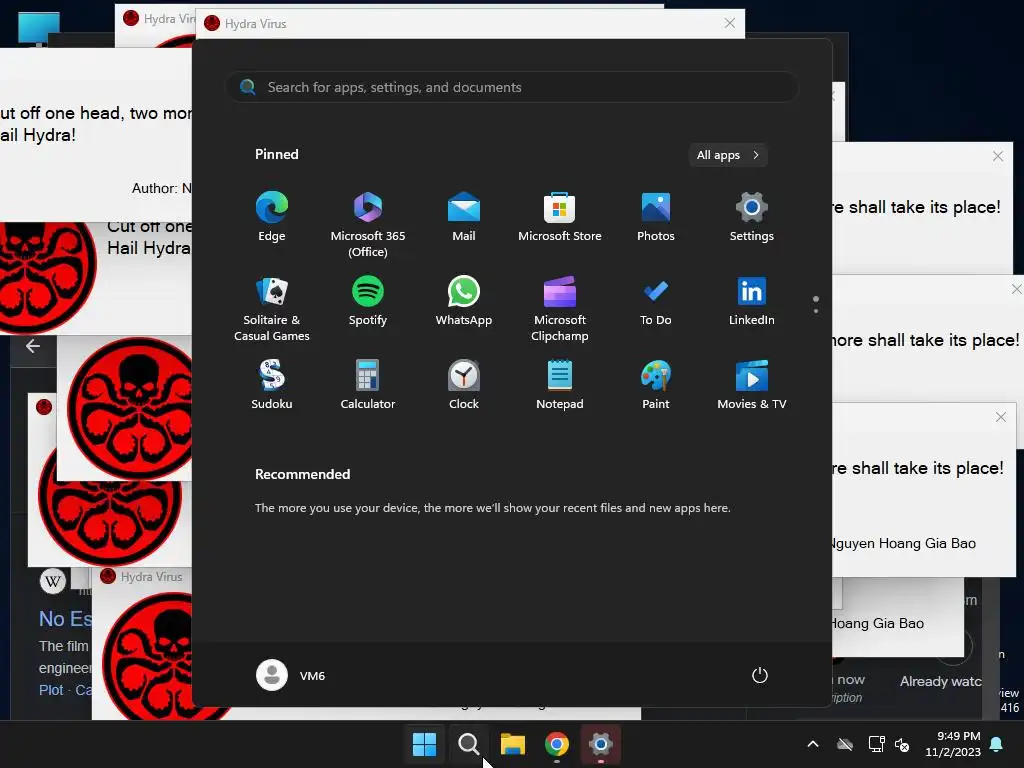Launch Sudoku game
Screen dimensions: 1024x768
(x=272, y=385)
